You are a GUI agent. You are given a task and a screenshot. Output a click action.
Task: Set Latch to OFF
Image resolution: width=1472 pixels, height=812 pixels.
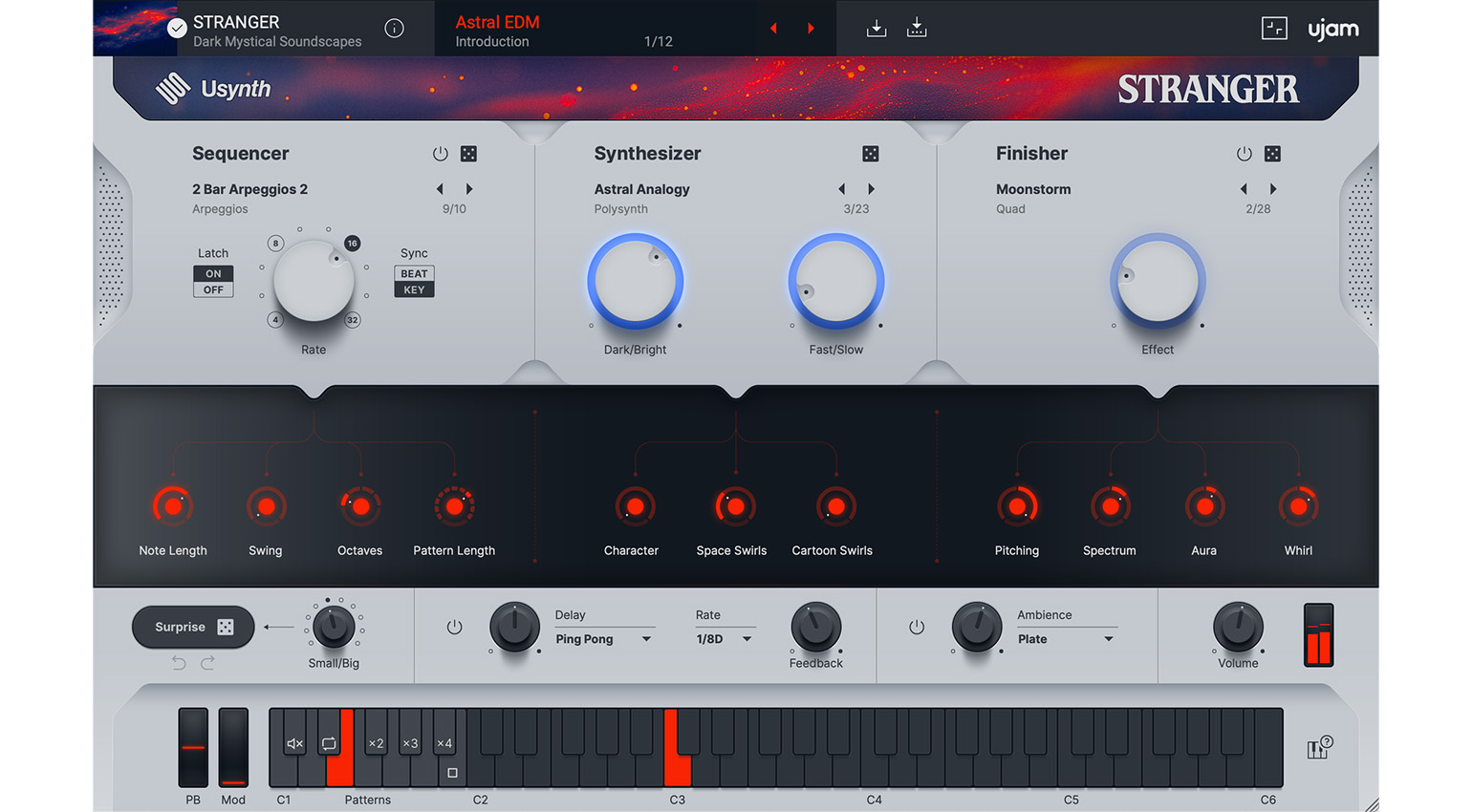213,290
